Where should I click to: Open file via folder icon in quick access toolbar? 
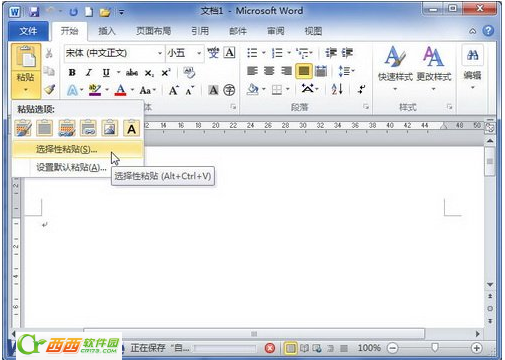105,12
